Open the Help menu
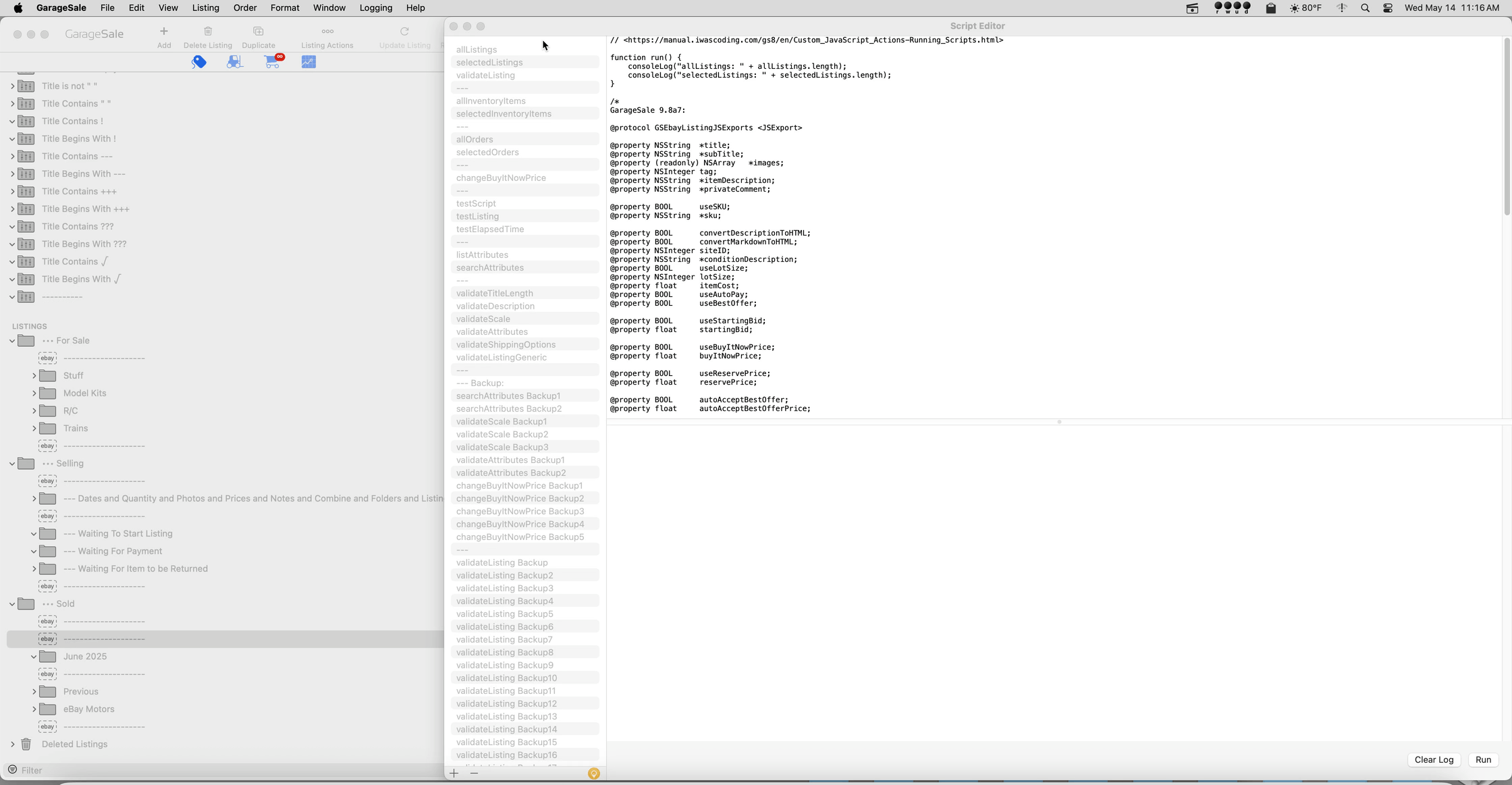Viewport: 1512px width, 785px height. click(415, 8)
